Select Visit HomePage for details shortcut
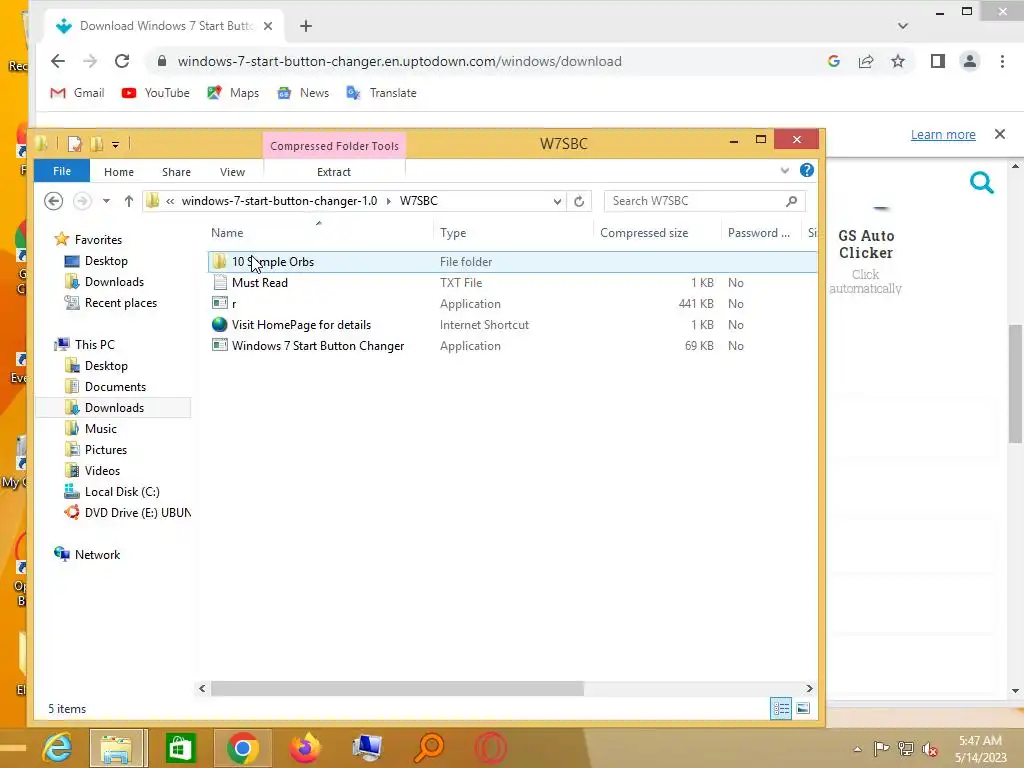 pos(301,325)
